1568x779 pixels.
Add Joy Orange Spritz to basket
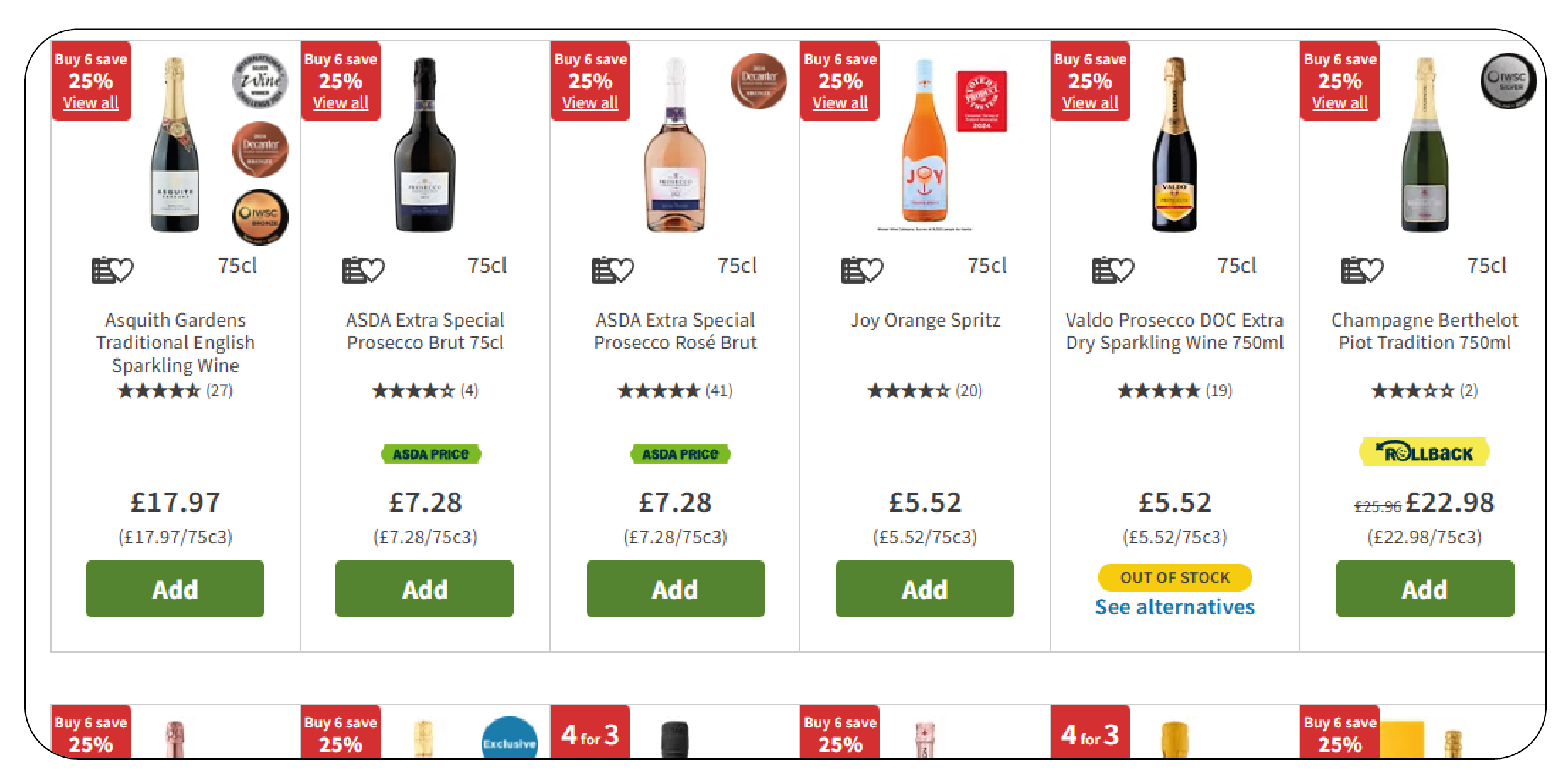[x=924, y=589]
